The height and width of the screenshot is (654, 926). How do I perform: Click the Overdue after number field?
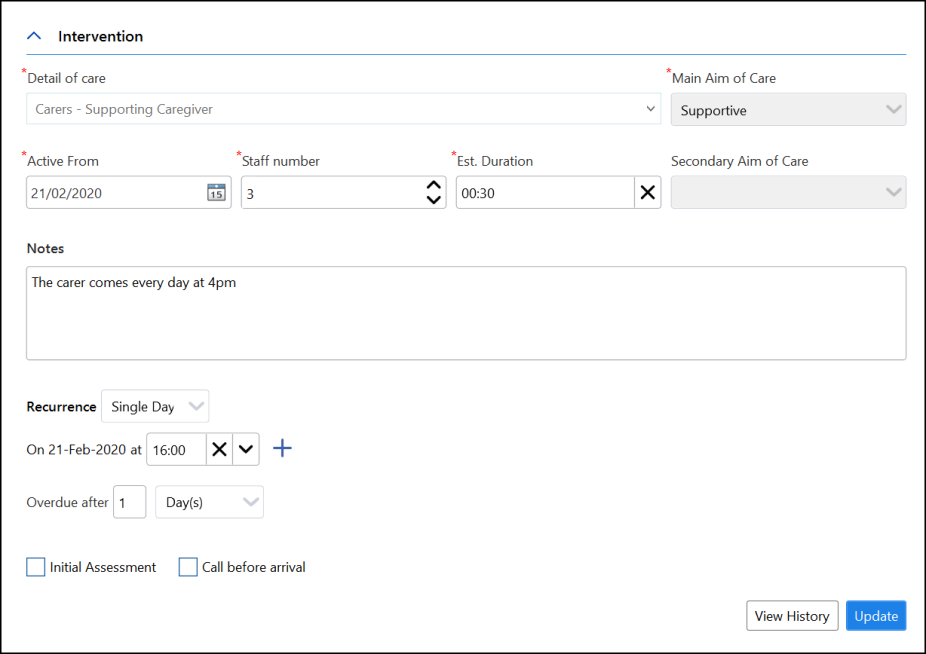tap(129, 502)
